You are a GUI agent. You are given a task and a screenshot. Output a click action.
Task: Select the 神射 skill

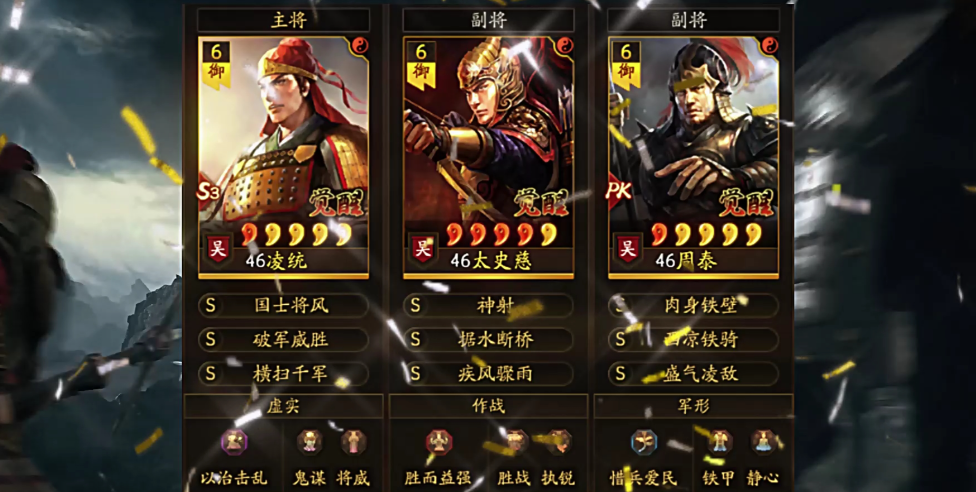489,305
